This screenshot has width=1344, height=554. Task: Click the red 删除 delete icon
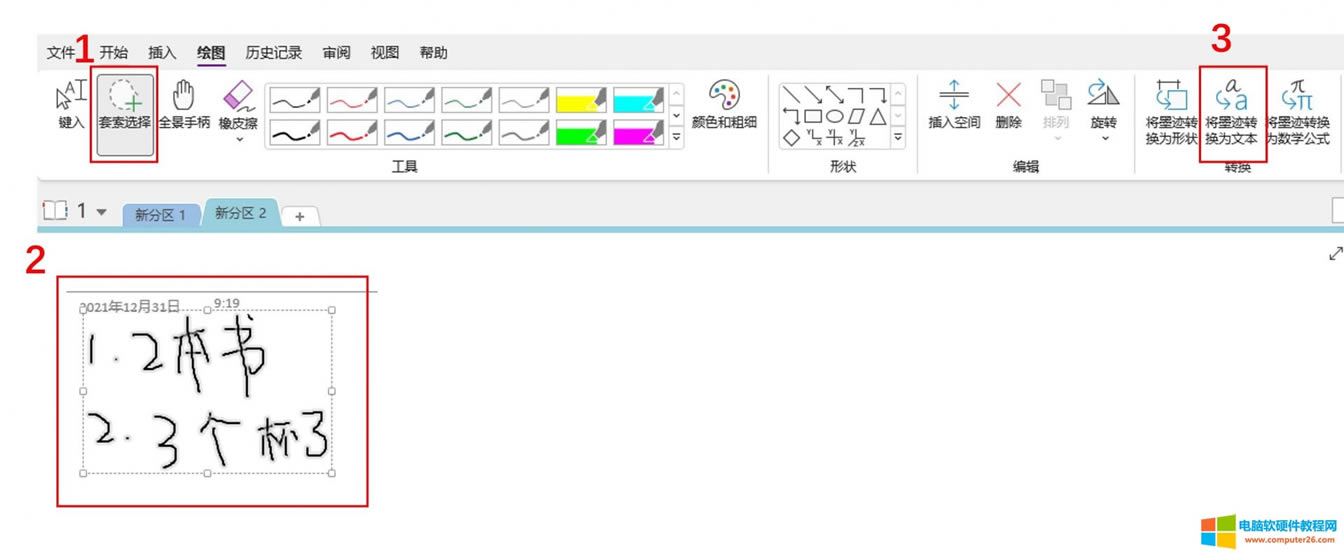point(1008,106)
